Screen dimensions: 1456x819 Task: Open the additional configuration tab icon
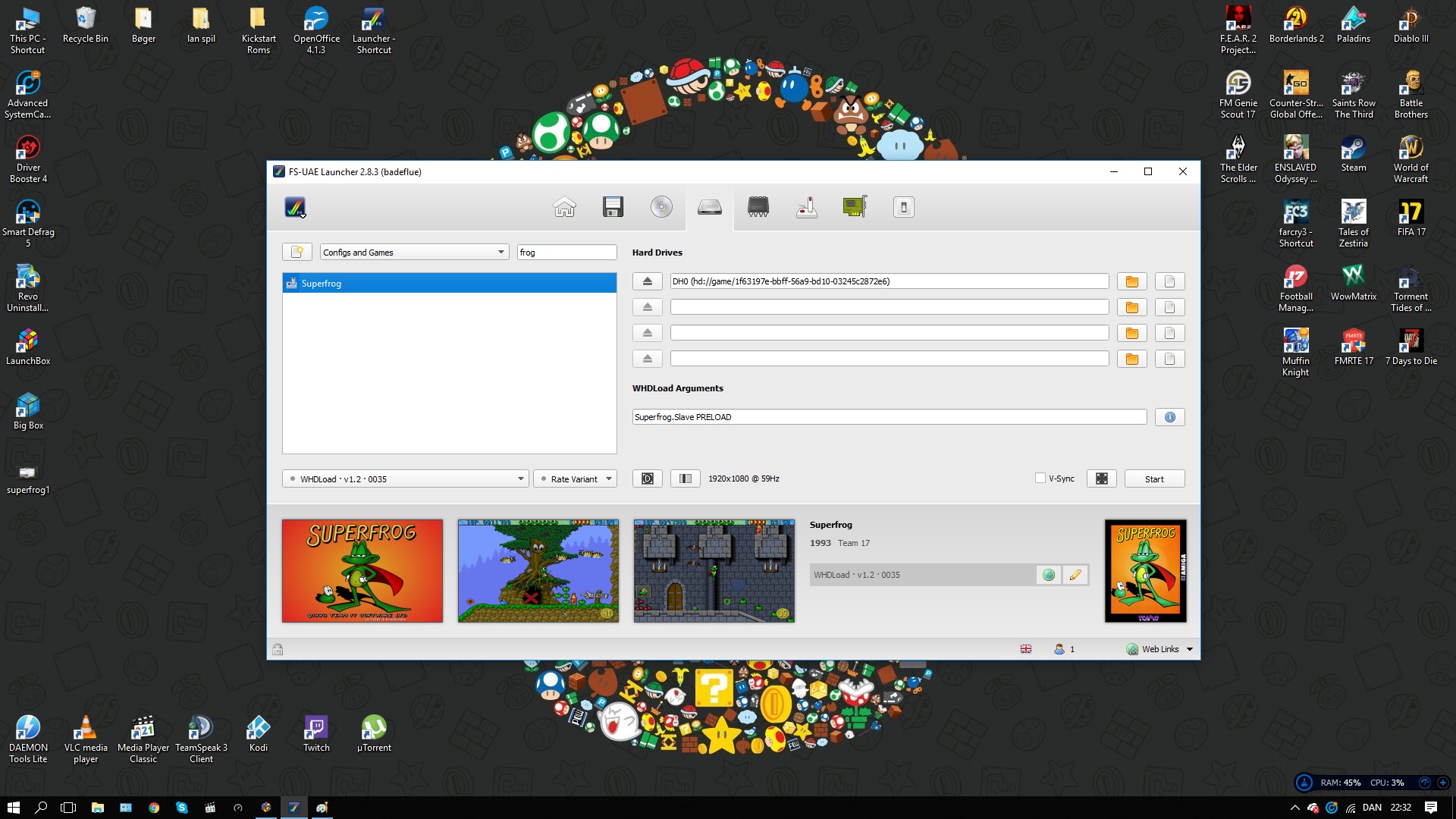tap(903, 207)
